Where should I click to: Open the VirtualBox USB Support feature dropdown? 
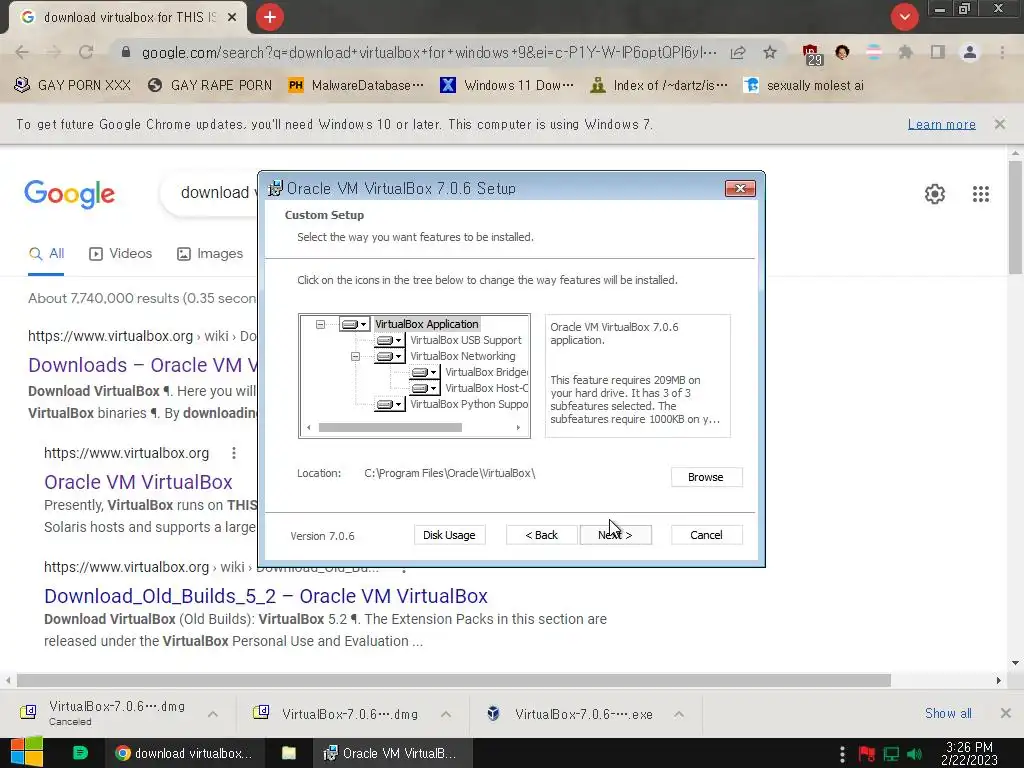(390, 340)
